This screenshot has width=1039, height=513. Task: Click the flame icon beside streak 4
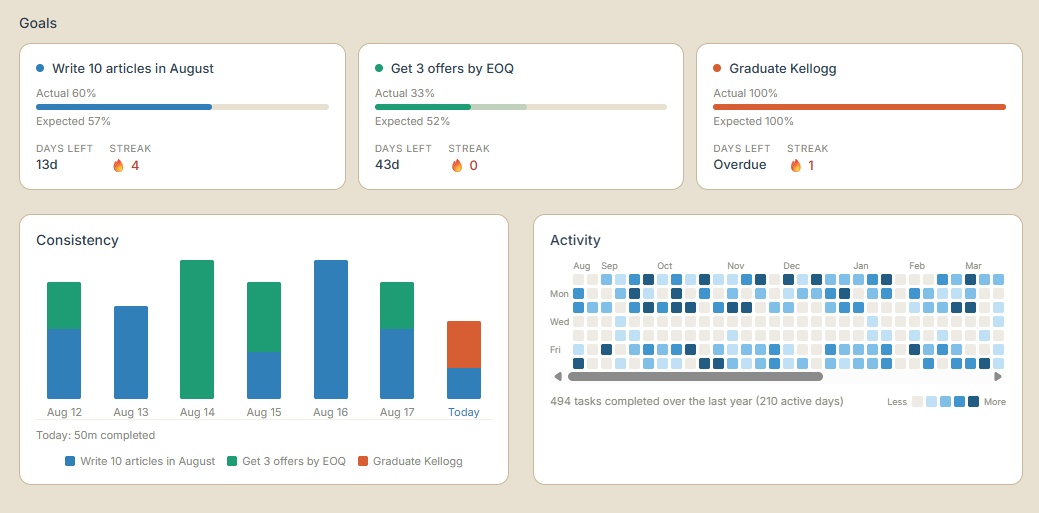click(x=118, y=166)
